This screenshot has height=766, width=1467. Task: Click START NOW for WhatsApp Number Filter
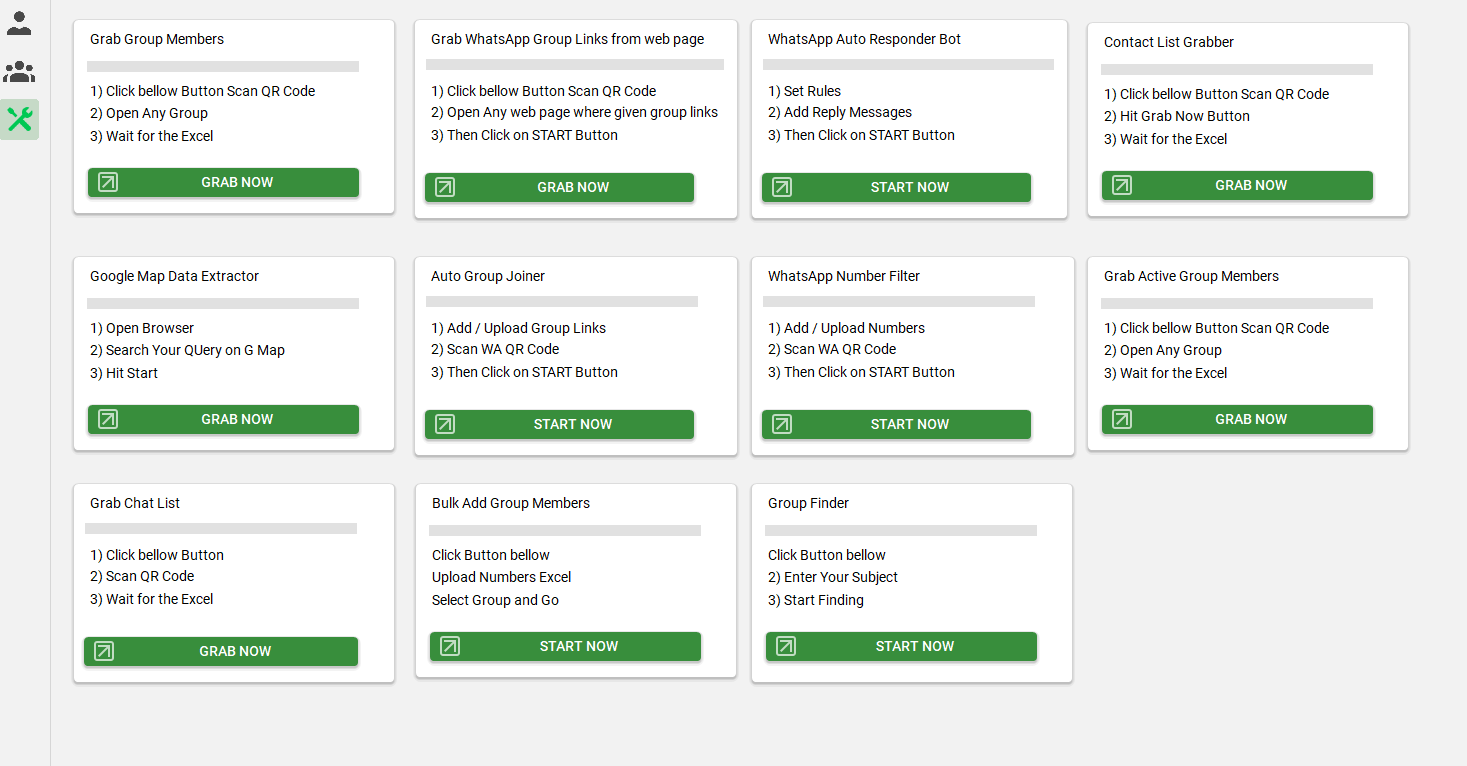point(896,424)
